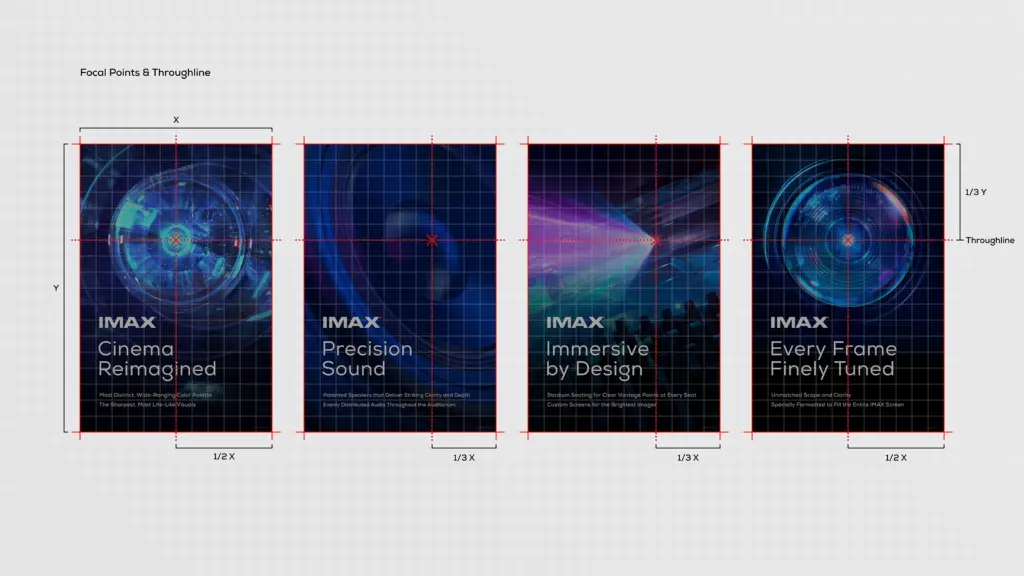Click 'Custom Screens for the Brightest Images' line
Viewport: 1024px width, 576px height.
(601, 405)
